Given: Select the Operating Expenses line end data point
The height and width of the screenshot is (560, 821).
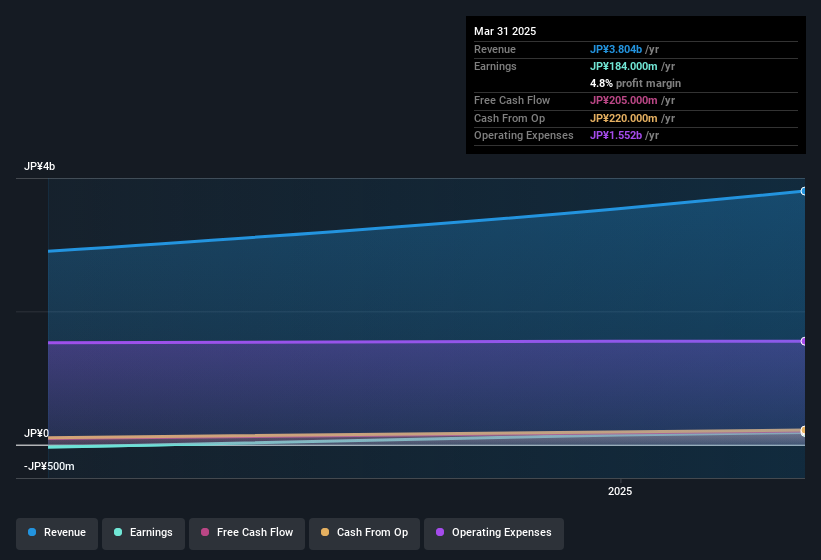Looking at the screenshot, I should [x=804, y=341].
